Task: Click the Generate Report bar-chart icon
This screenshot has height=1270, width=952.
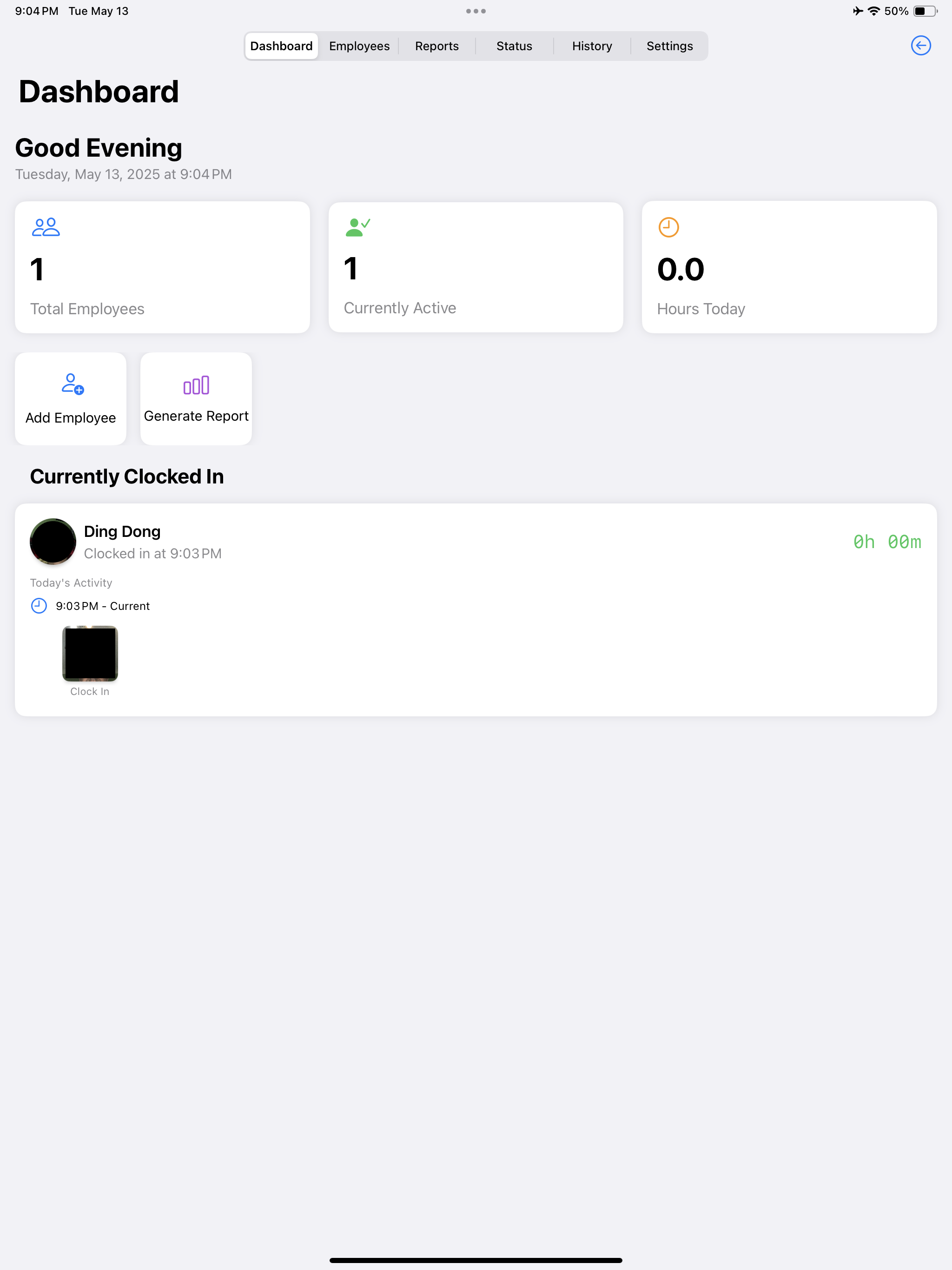Action: point(196,385)
